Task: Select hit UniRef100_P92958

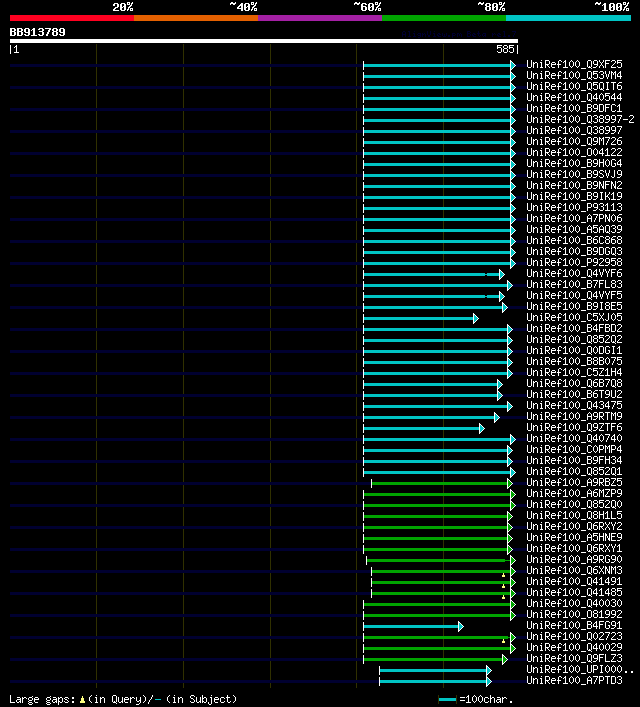Action: coord(574,262)
